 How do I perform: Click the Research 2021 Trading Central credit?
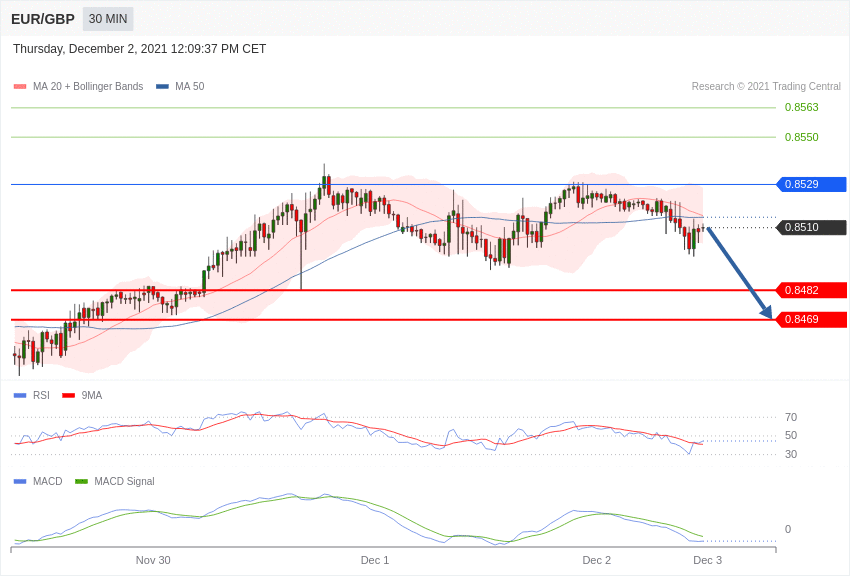[766, 87]
